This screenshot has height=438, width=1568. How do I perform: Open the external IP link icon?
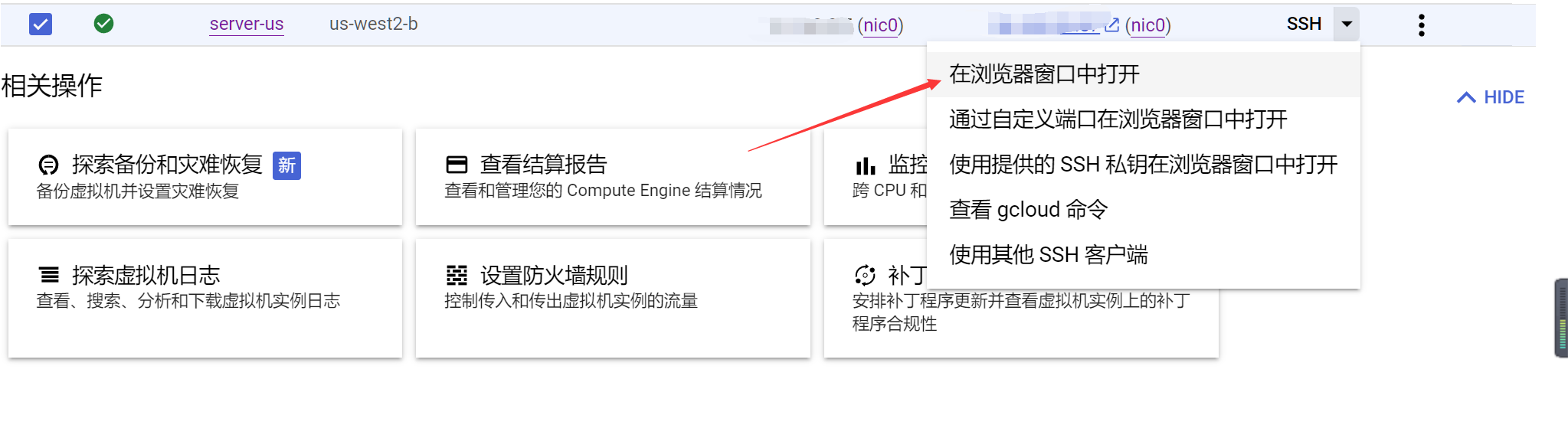click(1111, 25)
